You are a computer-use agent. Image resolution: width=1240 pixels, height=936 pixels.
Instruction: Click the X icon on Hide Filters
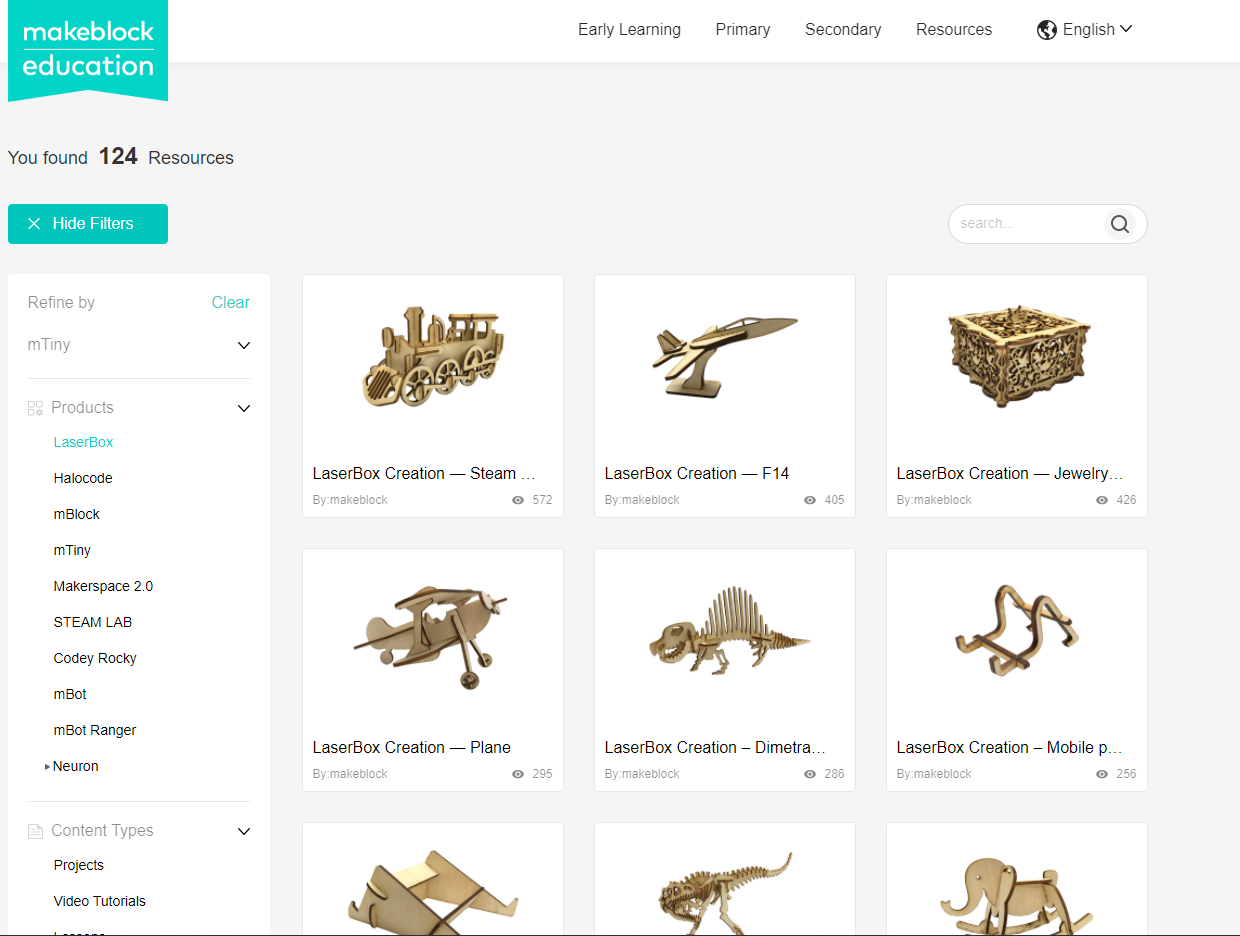(34, 224)
